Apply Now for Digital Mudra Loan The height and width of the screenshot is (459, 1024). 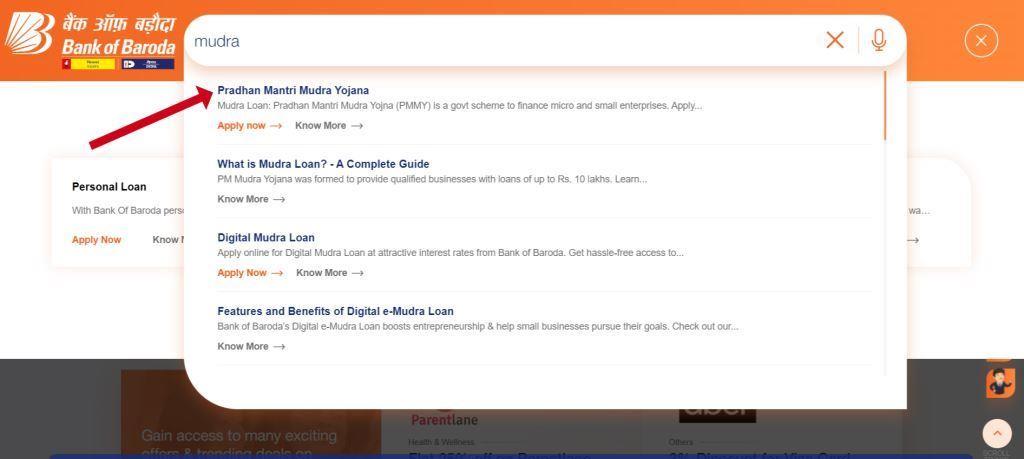coord(250,273)
